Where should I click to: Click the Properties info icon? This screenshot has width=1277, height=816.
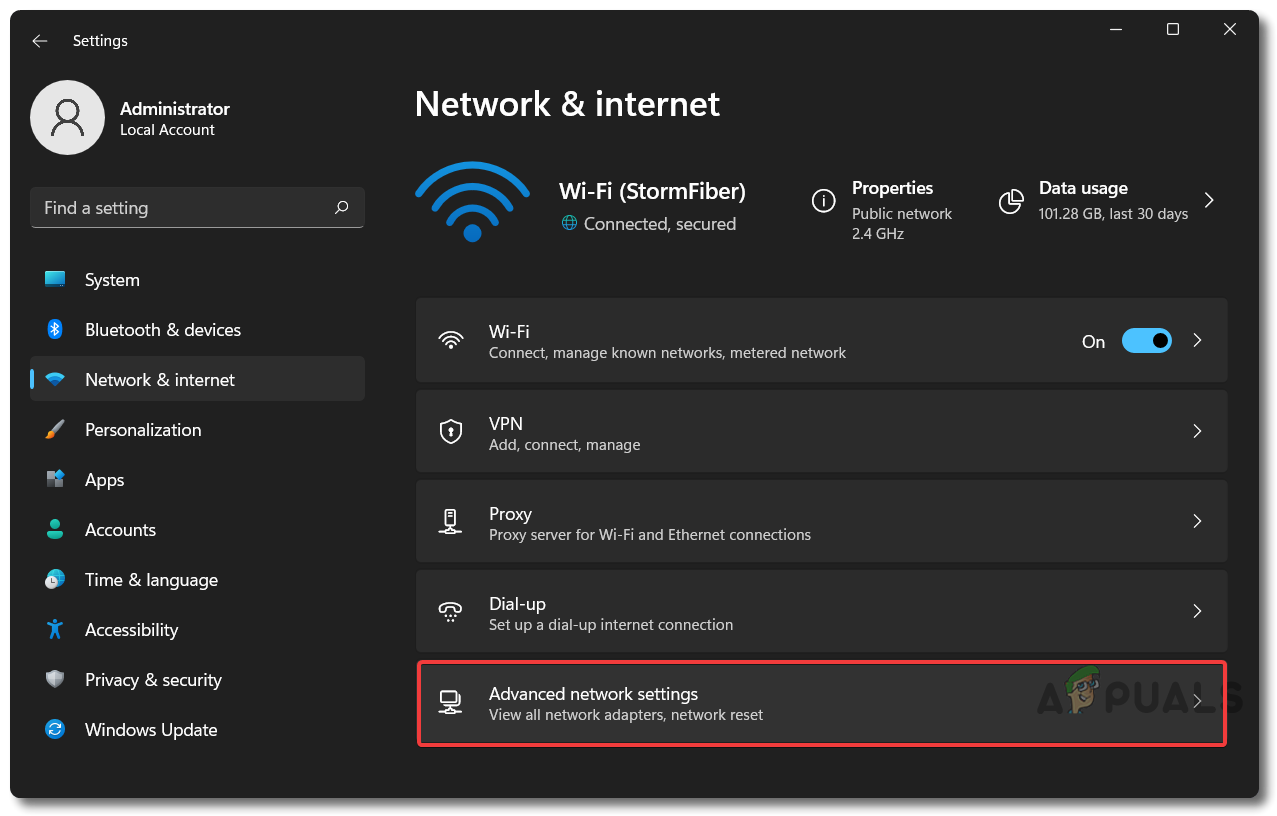pyautogui.click(x=823, y=201)
